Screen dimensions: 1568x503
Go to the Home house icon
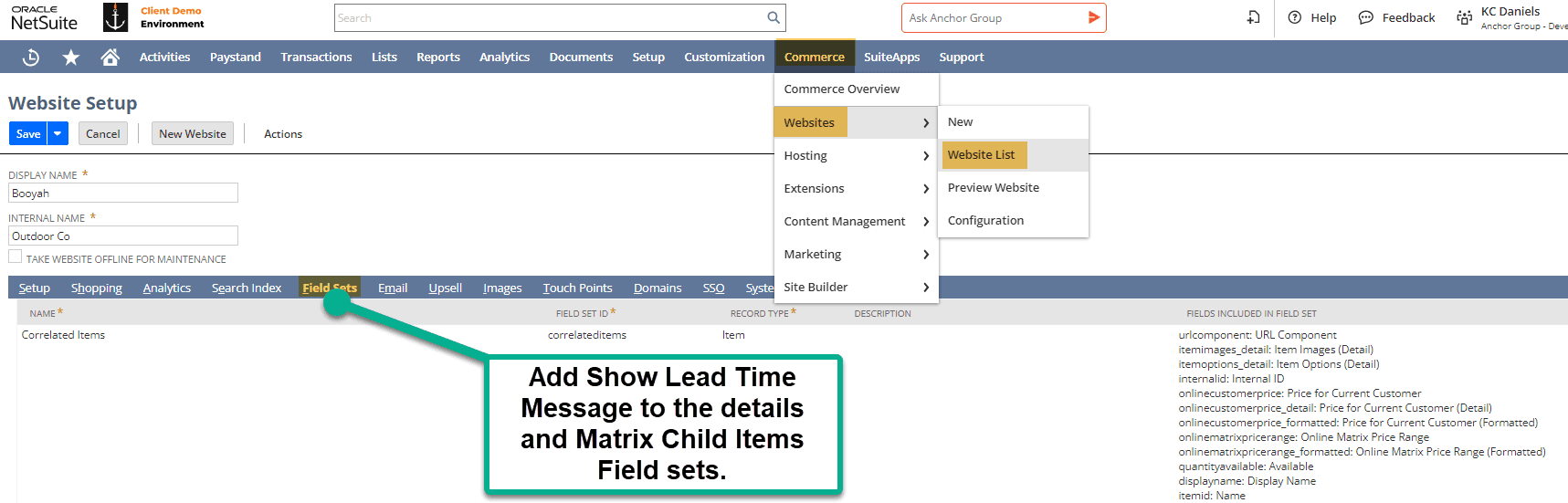pos(110,57)
